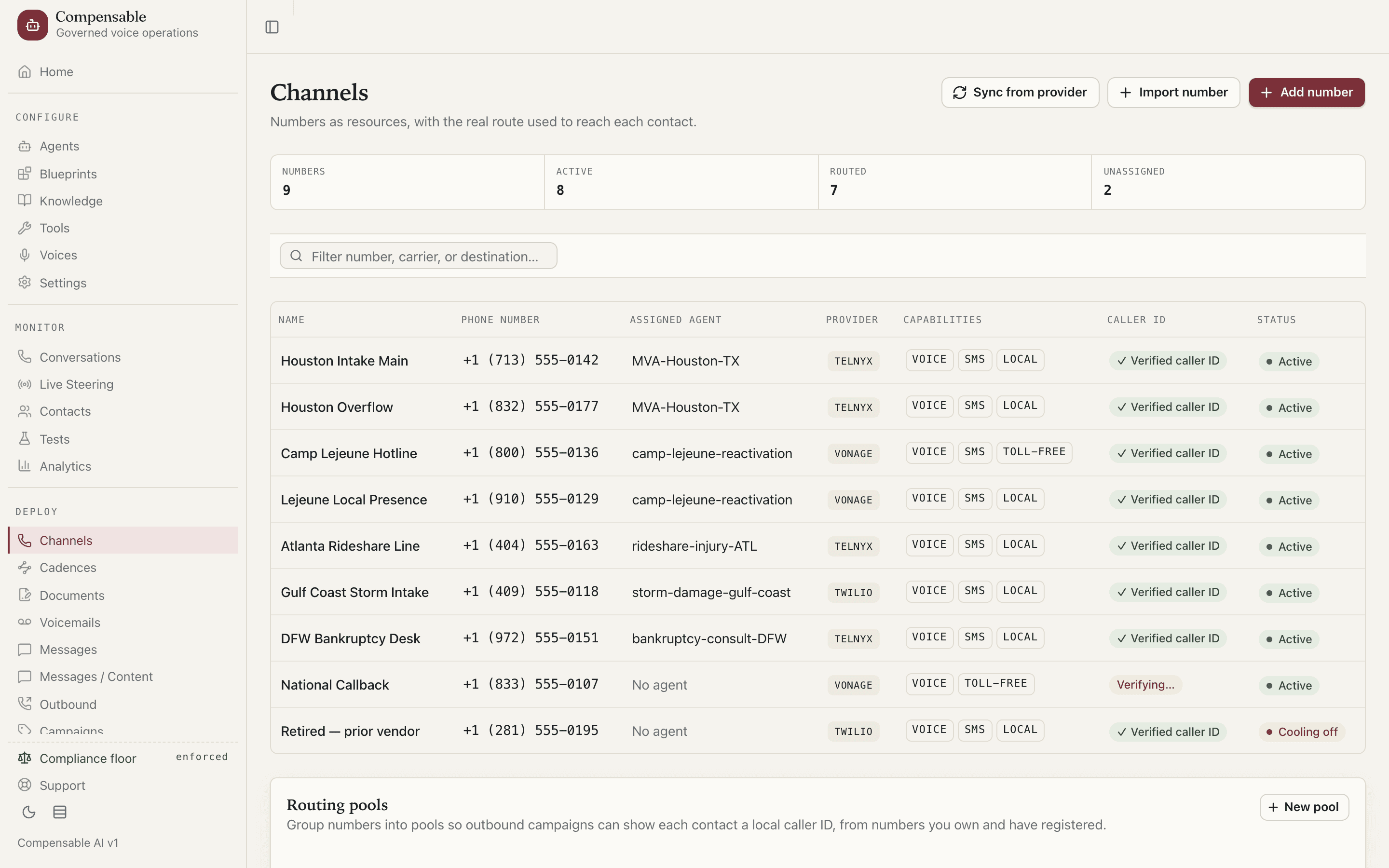
Task: Click TWILIO badge in Gulf Coast row
Action: pyautogui.click(x=853, y=593)
